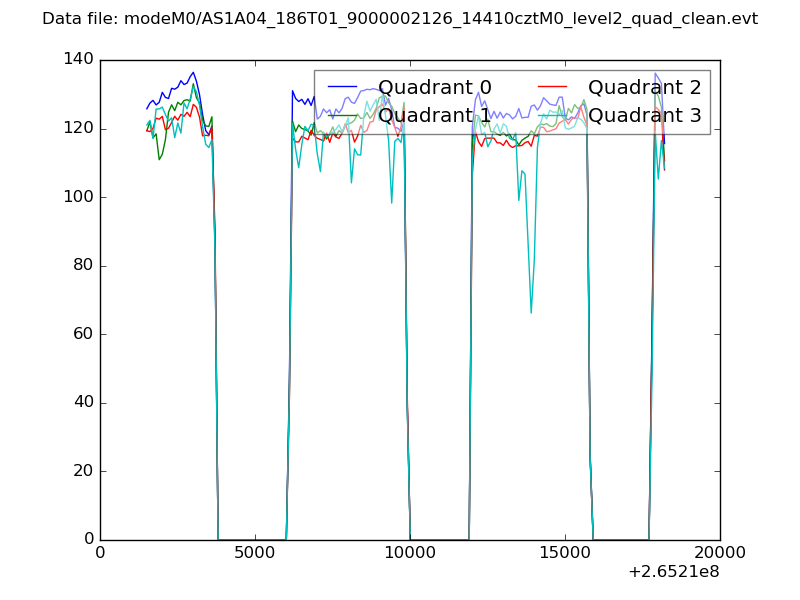
Task: Click the Quadrant 0 legend label
Action: [x=434, y=88]
